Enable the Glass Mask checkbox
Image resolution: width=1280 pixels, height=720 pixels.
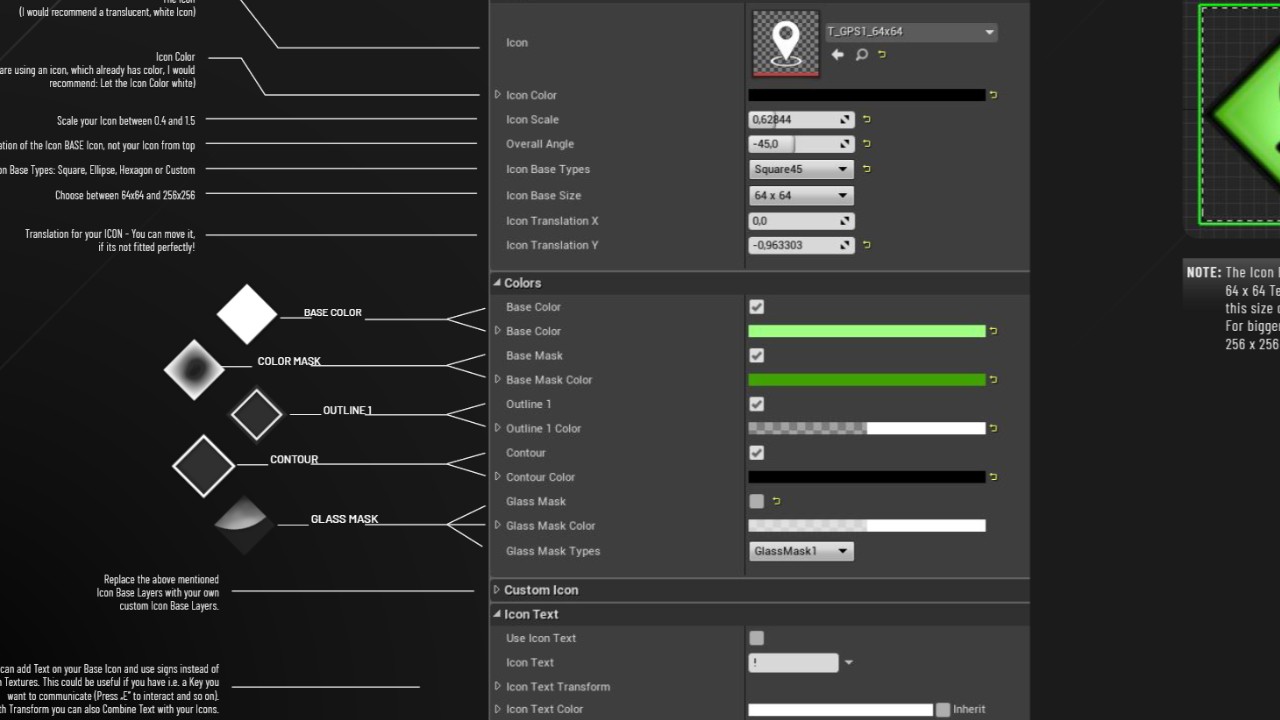pyautogui.click(x=757, y=501)
